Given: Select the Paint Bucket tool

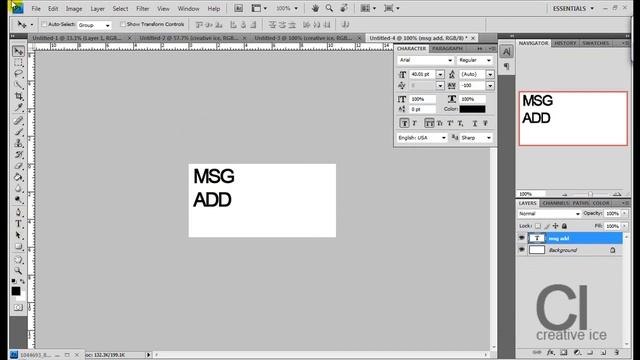Looking at the screenshot, I should pyautogui.click(x=18, y=177).
